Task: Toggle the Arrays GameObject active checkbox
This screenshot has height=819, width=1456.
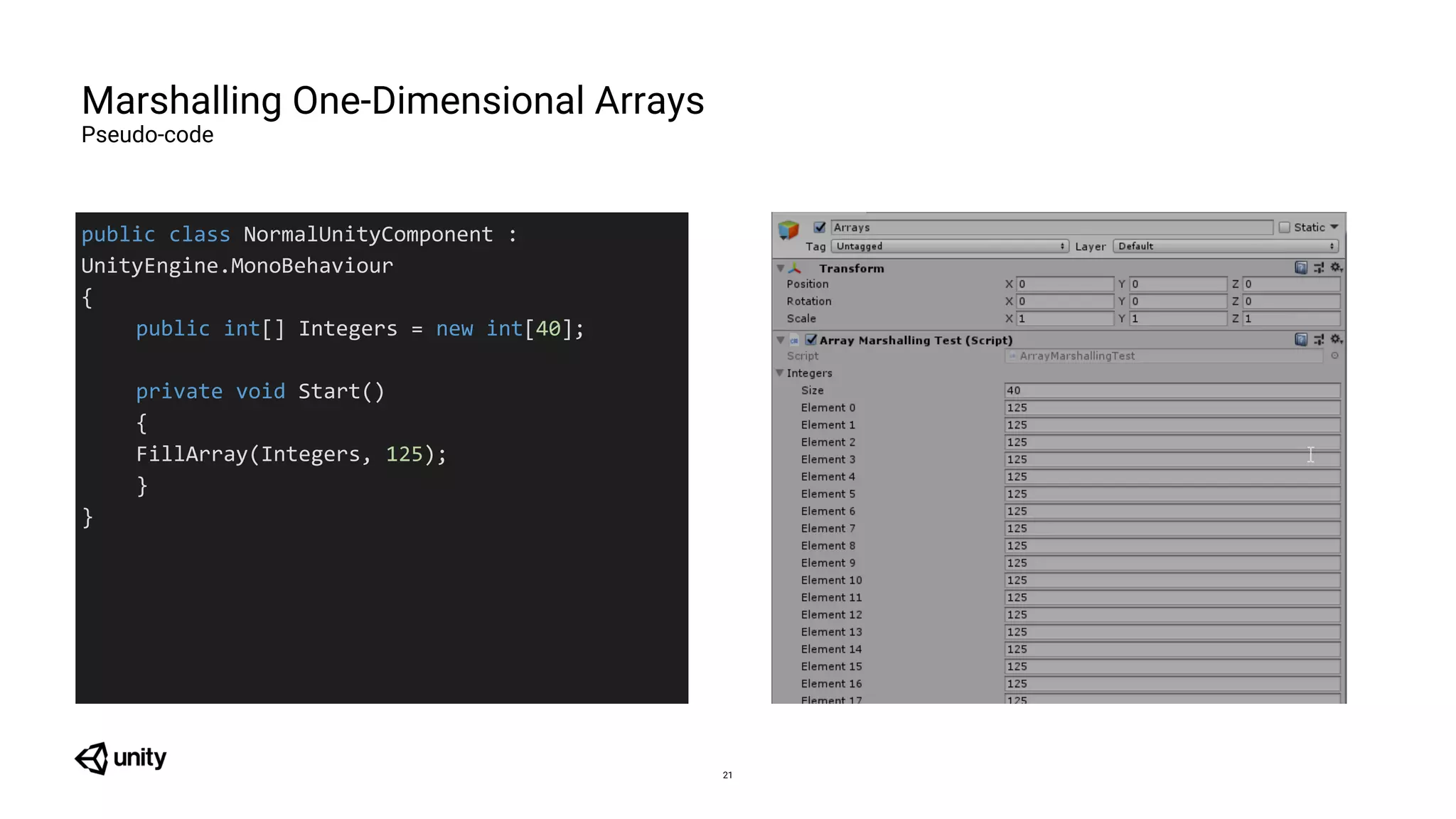Action: pyautogui.click(x=820, y=227)
